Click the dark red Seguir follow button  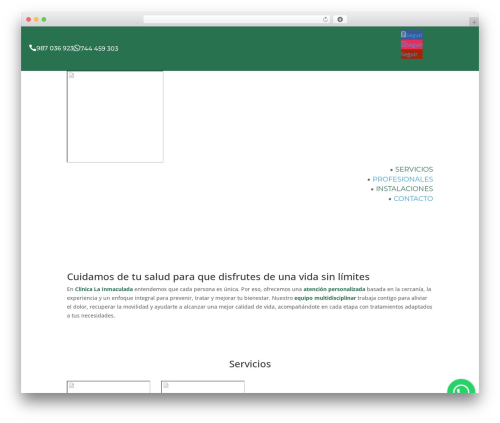(x=412, y=54)
